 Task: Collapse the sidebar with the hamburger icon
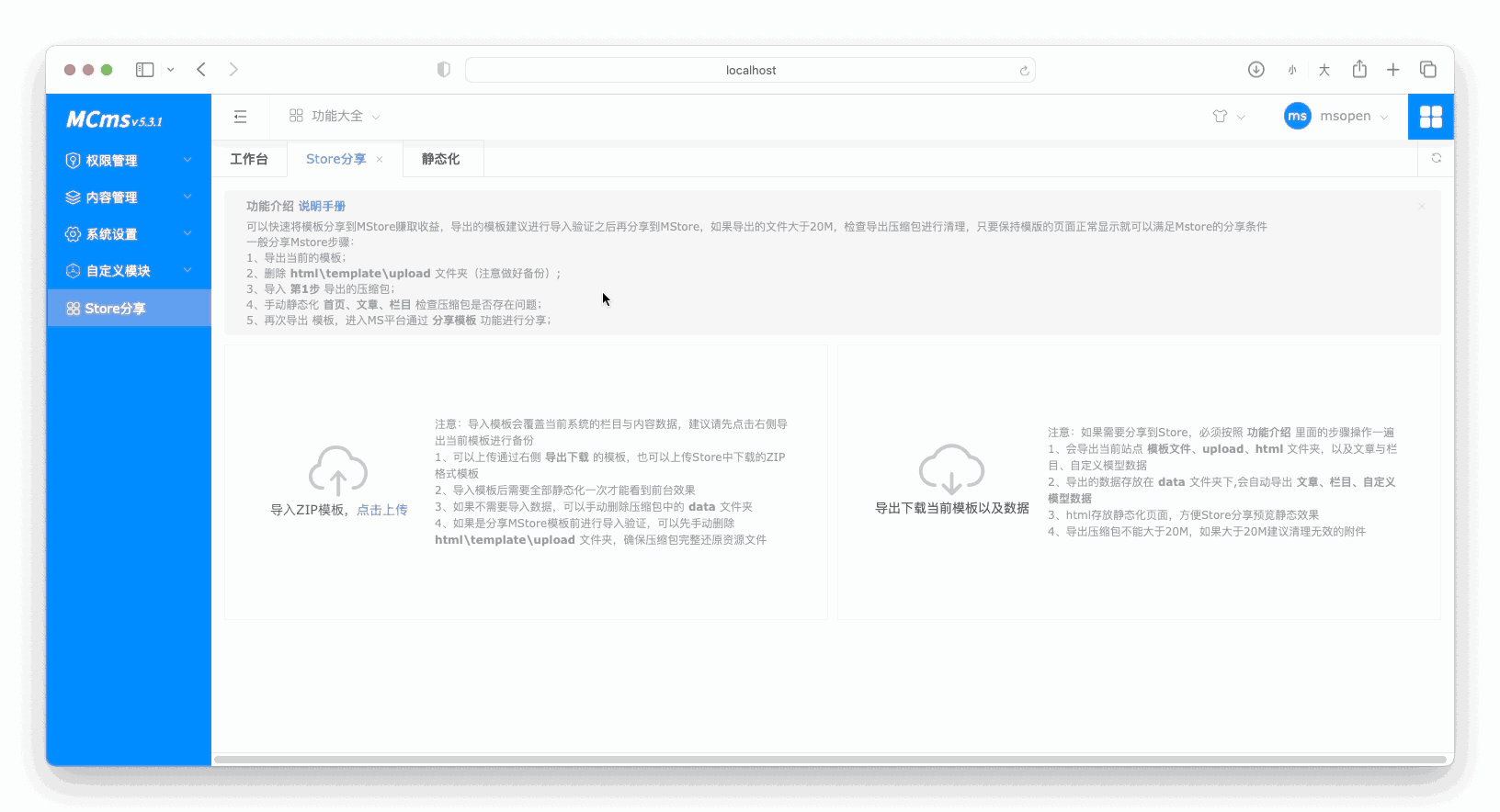tap(240, 117)
